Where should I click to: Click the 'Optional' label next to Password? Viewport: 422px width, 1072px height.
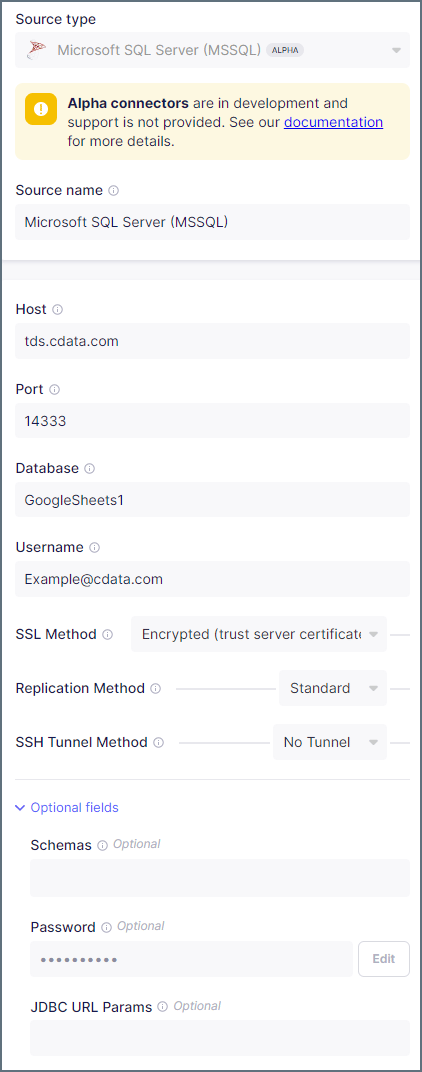[141, 926]
